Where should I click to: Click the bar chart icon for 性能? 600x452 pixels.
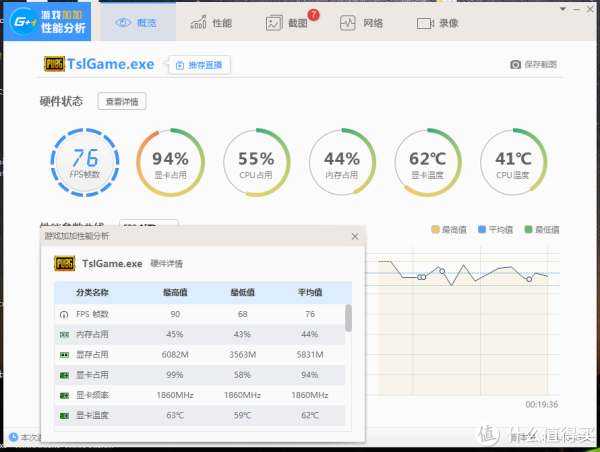[x=198, y=22]
